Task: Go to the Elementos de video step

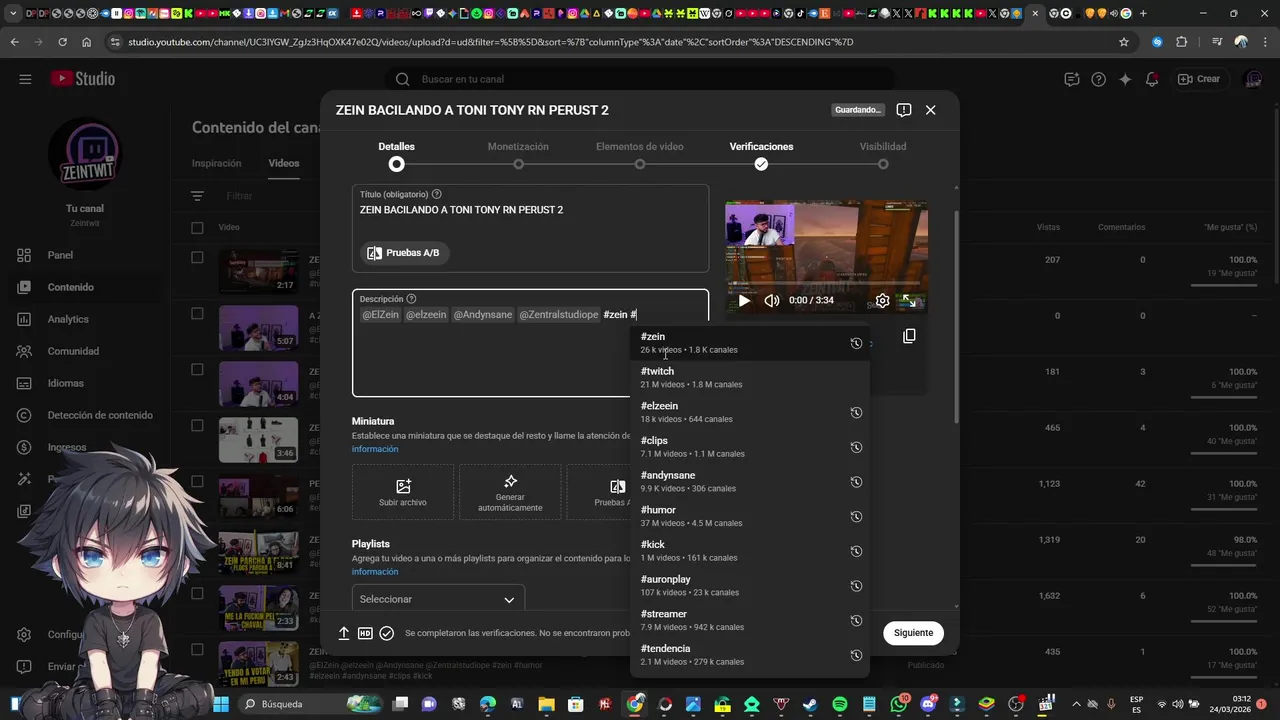Action: pyautogui.click(x=640, y=155)
